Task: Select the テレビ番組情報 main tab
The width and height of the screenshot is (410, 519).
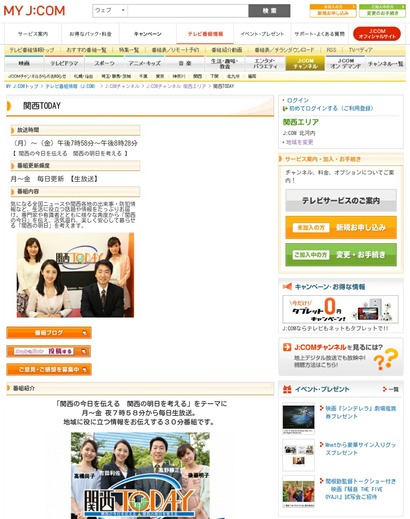Action: click(205, 34)
